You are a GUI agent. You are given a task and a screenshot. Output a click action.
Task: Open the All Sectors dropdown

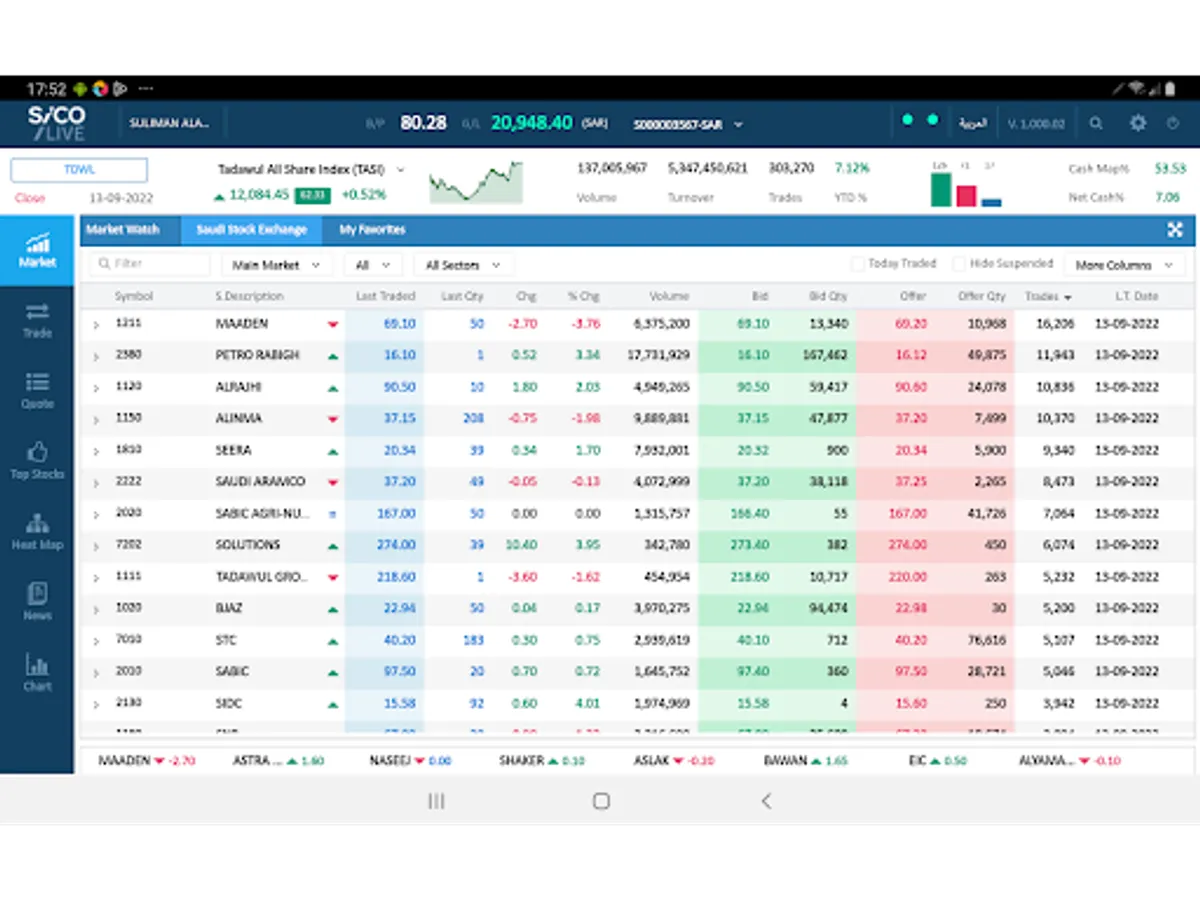(464, 265)
